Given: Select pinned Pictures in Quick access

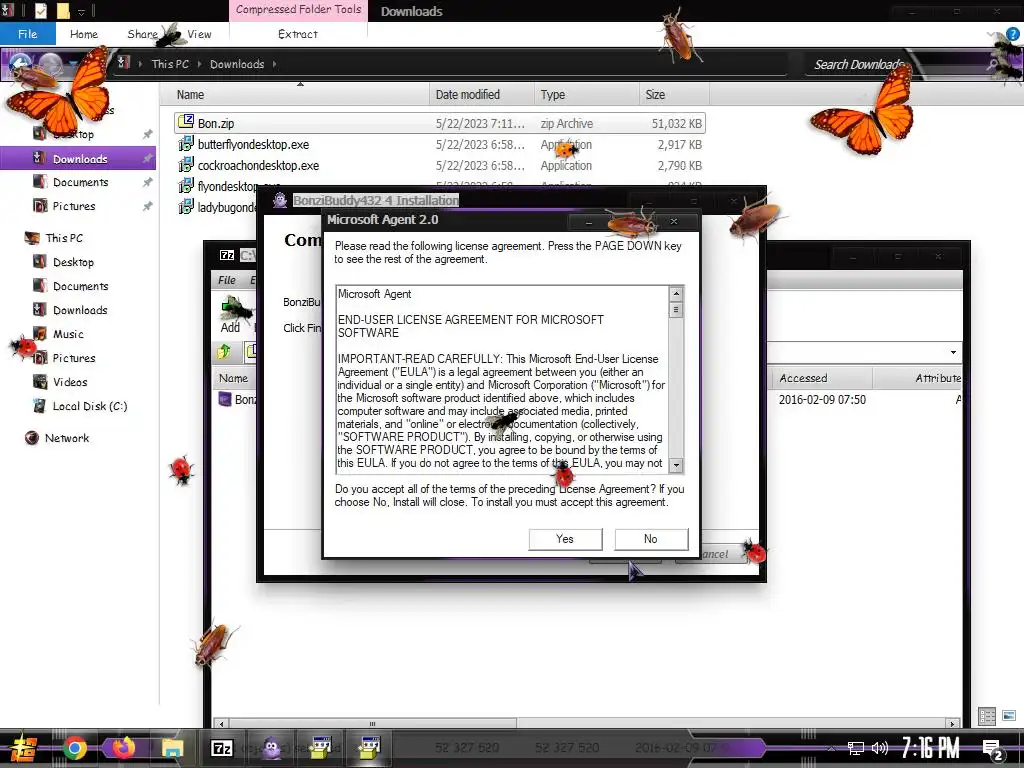Looking at the screenshot, I should (74, 206).
